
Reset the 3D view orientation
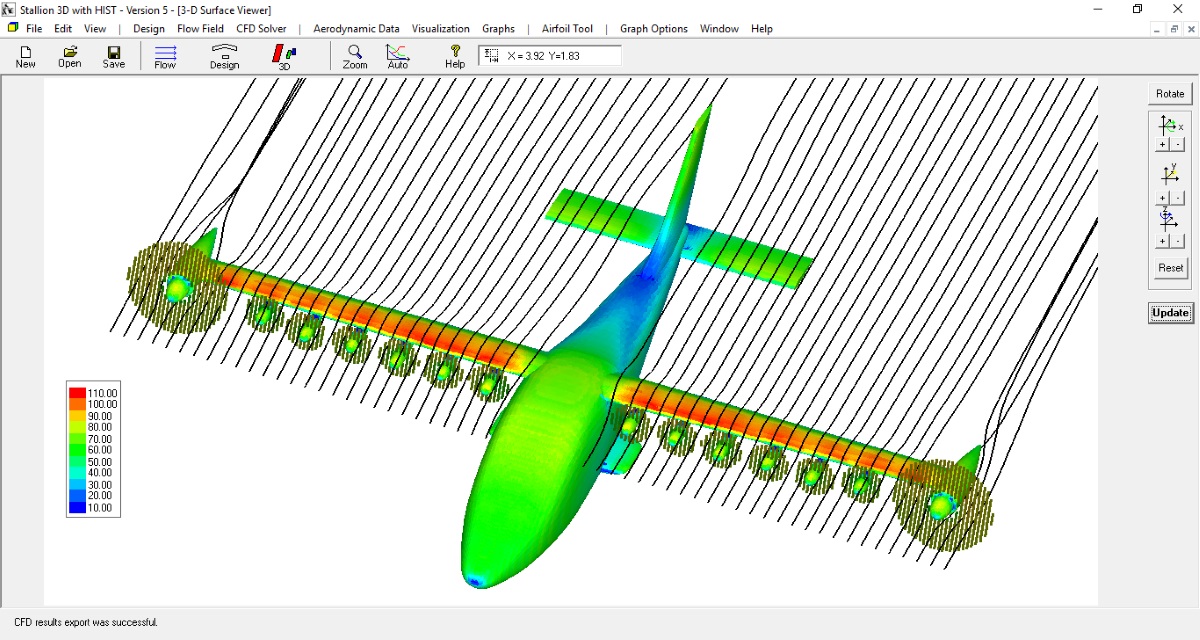(1171, 268)
